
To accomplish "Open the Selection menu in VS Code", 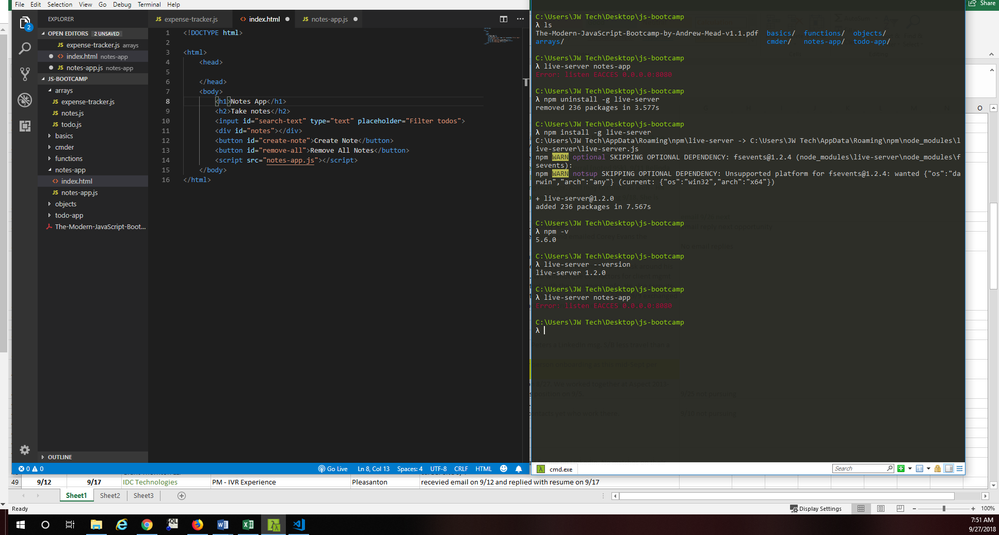I will tap(60, 4).
